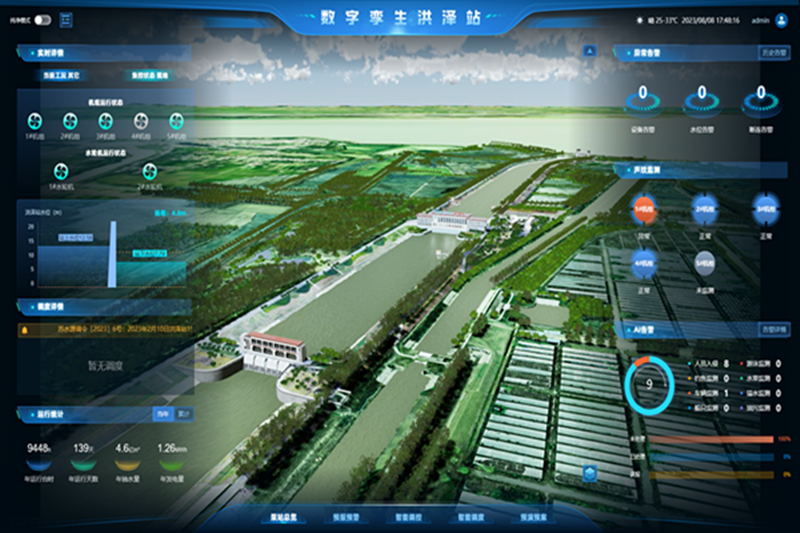The width and height of the screenshot is (800, 533).
Task: Select the grey 4#机组 fan icon
Action: pyautogui.click(x=139, y=120)
